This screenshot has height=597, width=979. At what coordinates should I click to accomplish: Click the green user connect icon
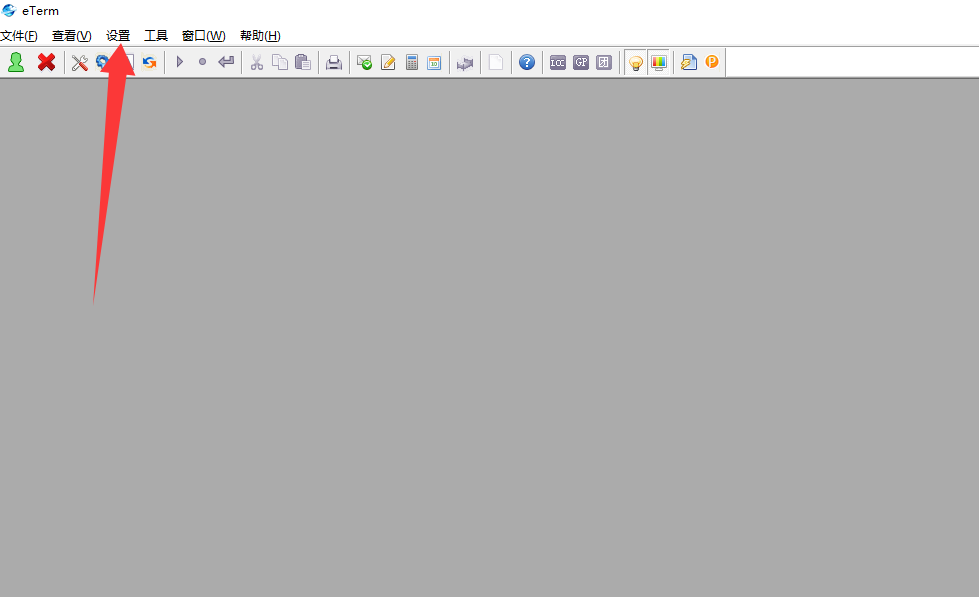click(16, 63)
